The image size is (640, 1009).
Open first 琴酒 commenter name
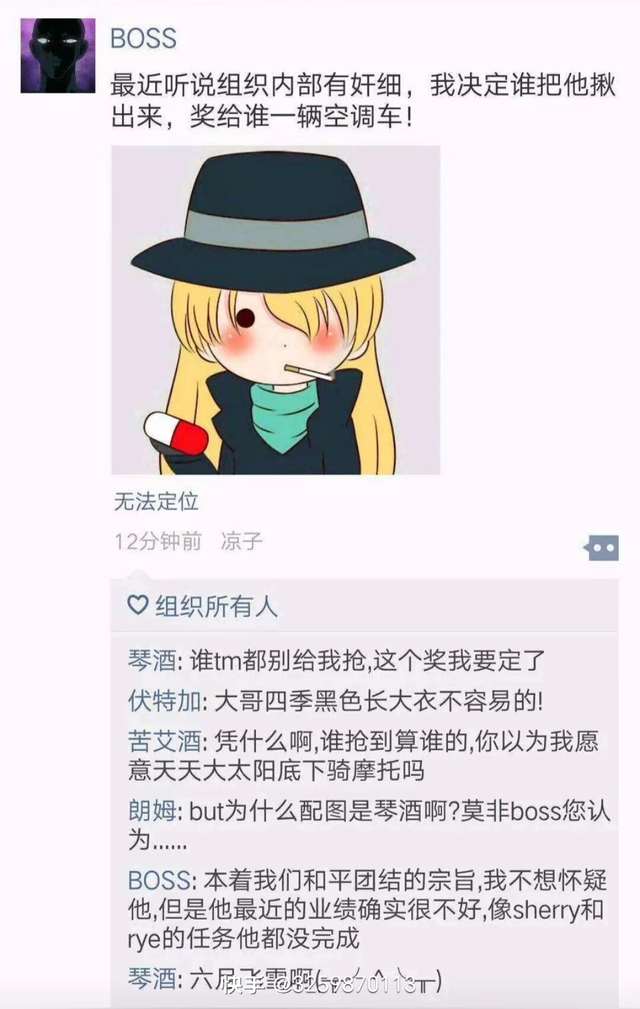152,661
